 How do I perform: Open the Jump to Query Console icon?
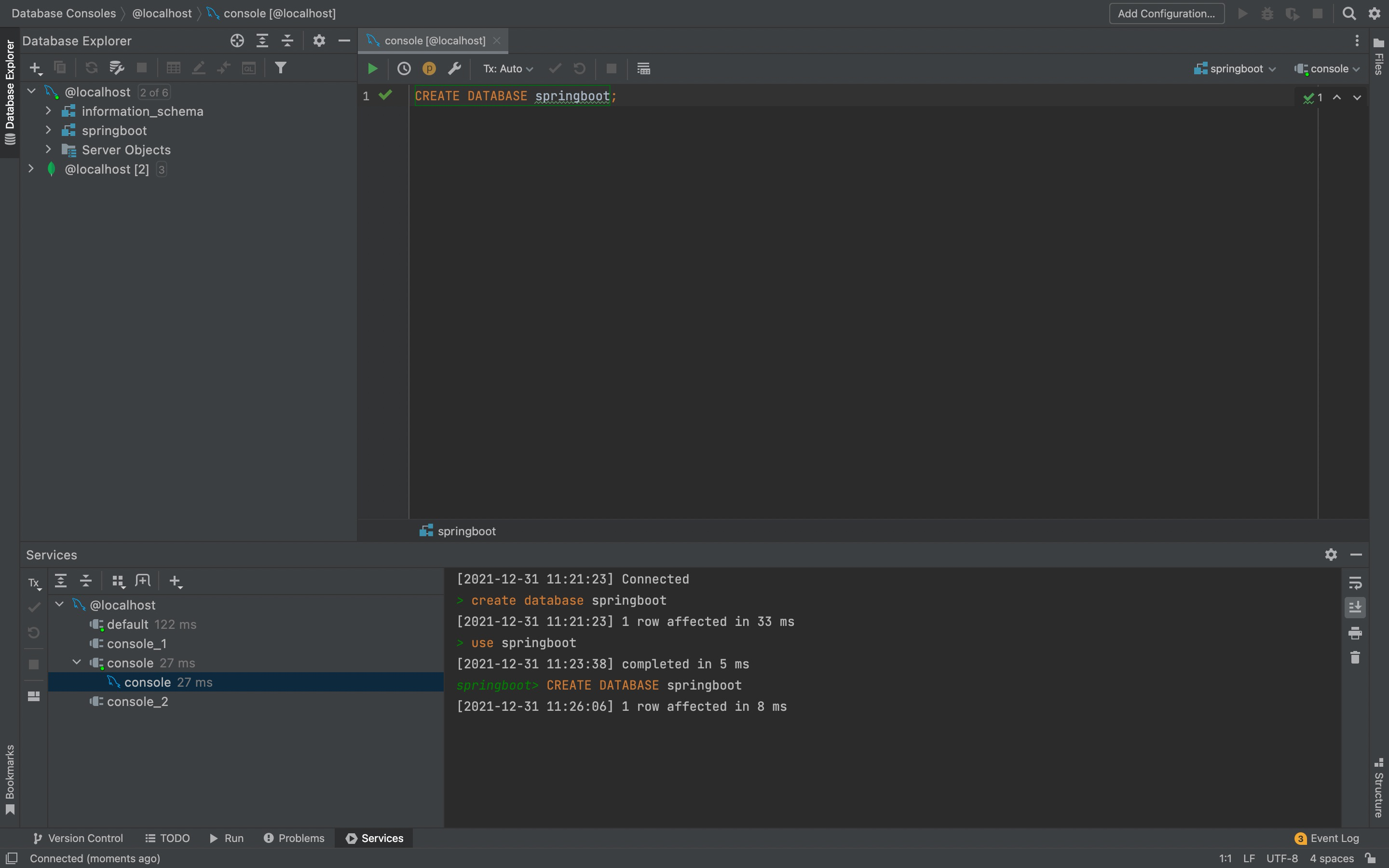click(248, 68)
